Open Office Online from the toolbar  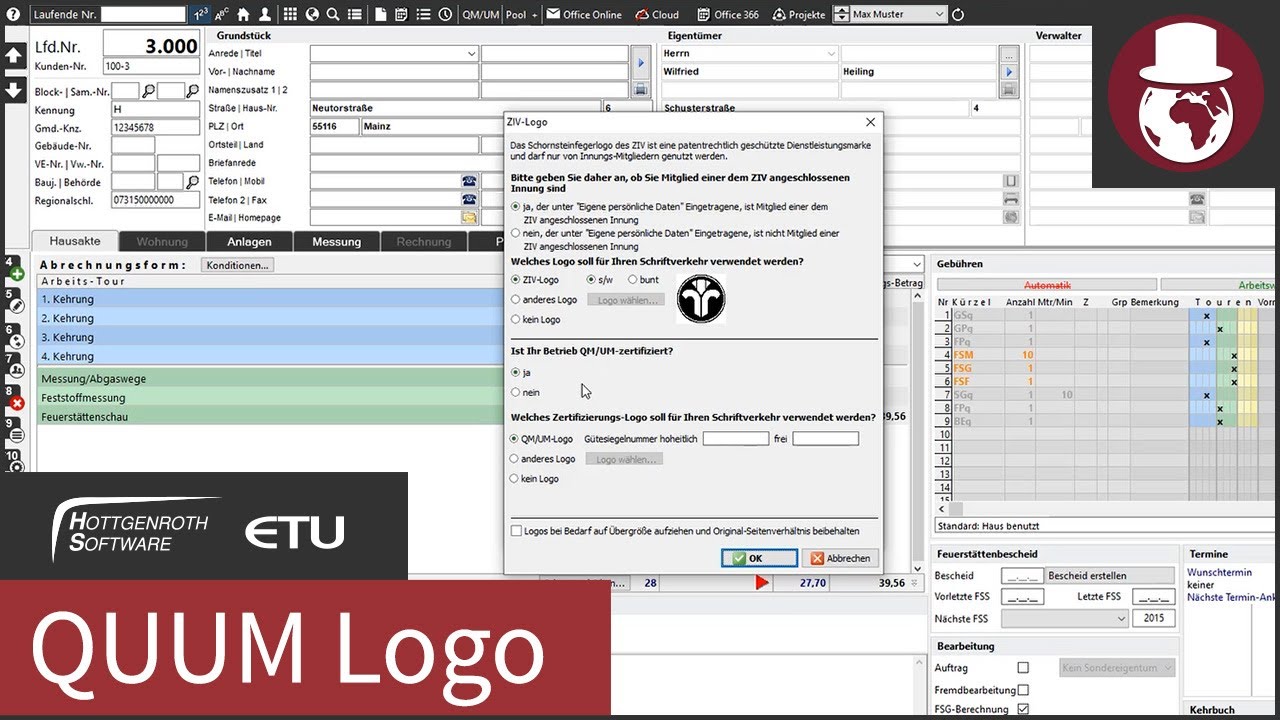point(584,15)
